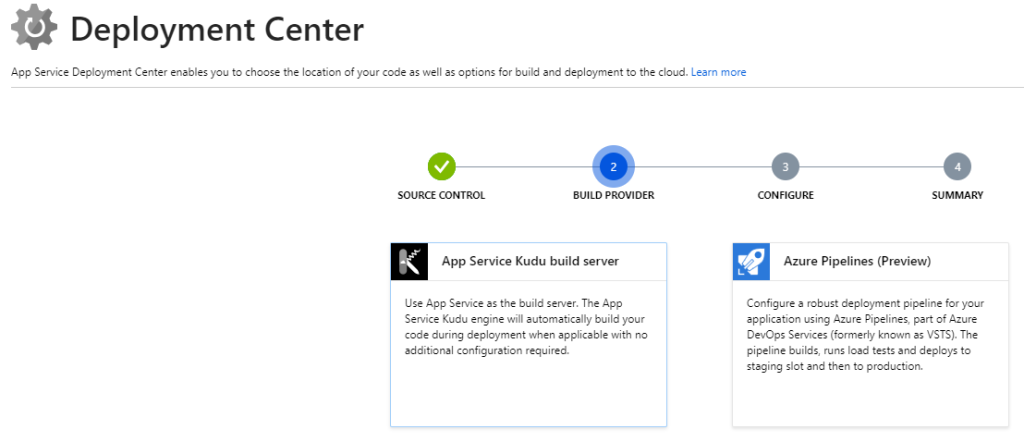Go to step 4 circle
1024x442 pixels.
(957, 166)
